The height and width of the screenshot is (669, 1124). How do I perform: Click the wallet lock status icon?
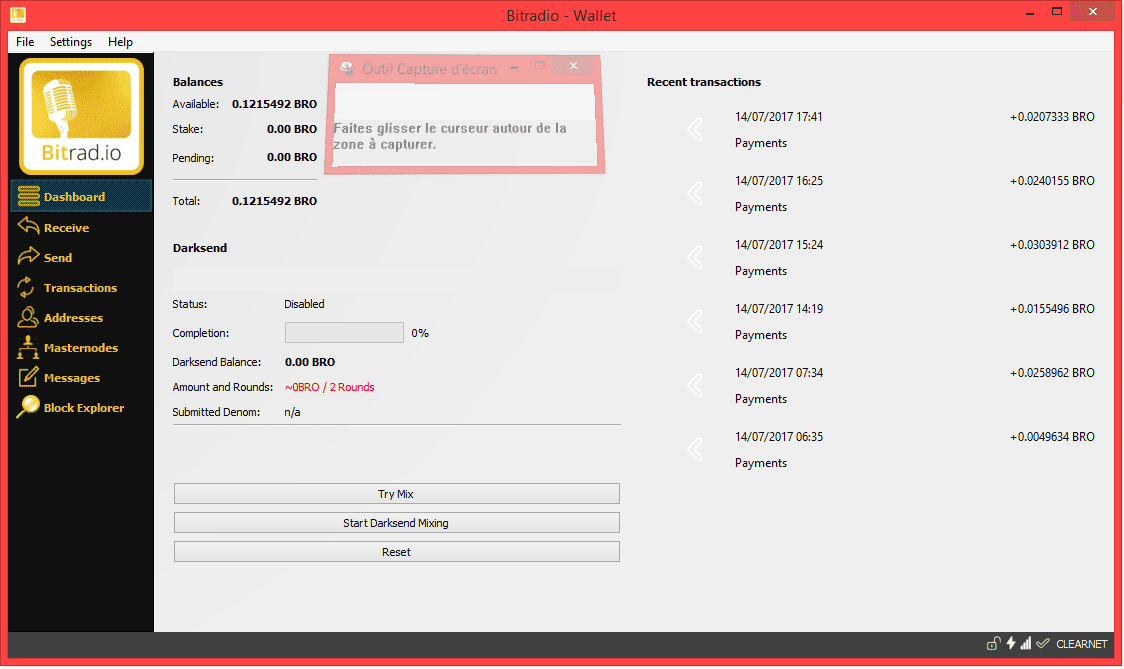(993, 643)
